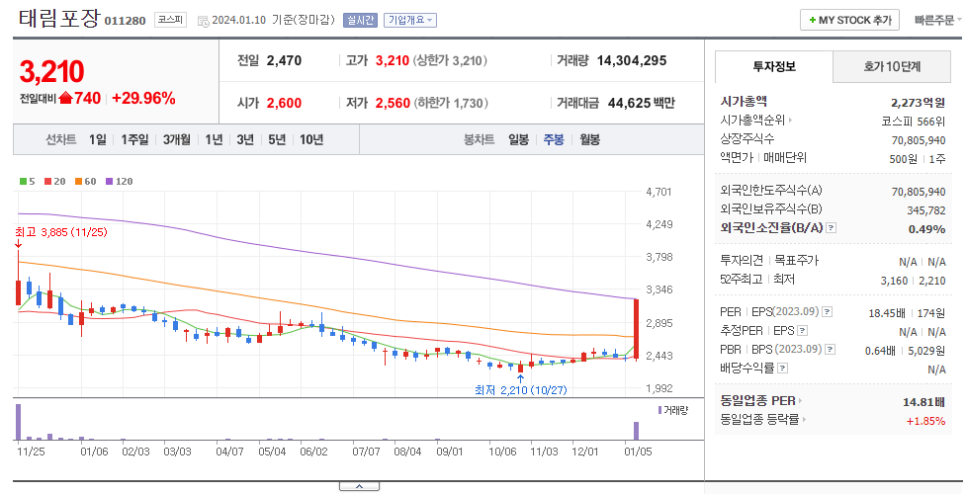Viewport: 966px width, 494px height.
Task: Click the 동일업종 PER value 14.81배
Action: [x=923, y=402]
